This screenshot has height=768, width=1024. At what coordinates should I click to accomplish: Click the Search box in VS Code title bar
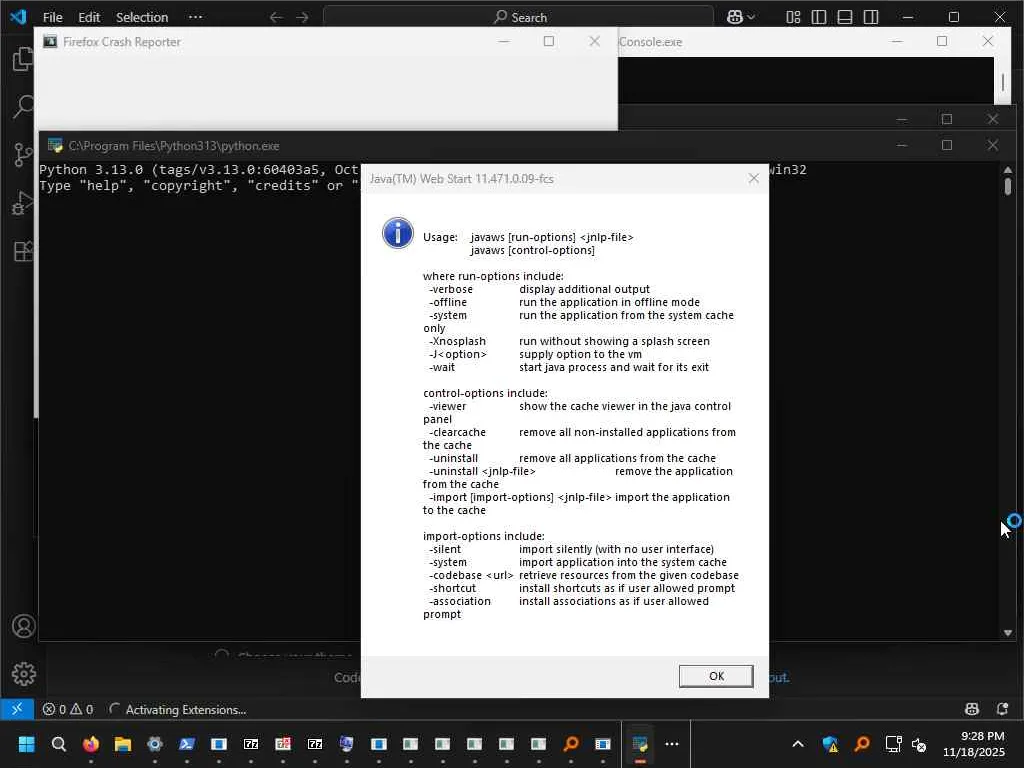click(519, 17)
